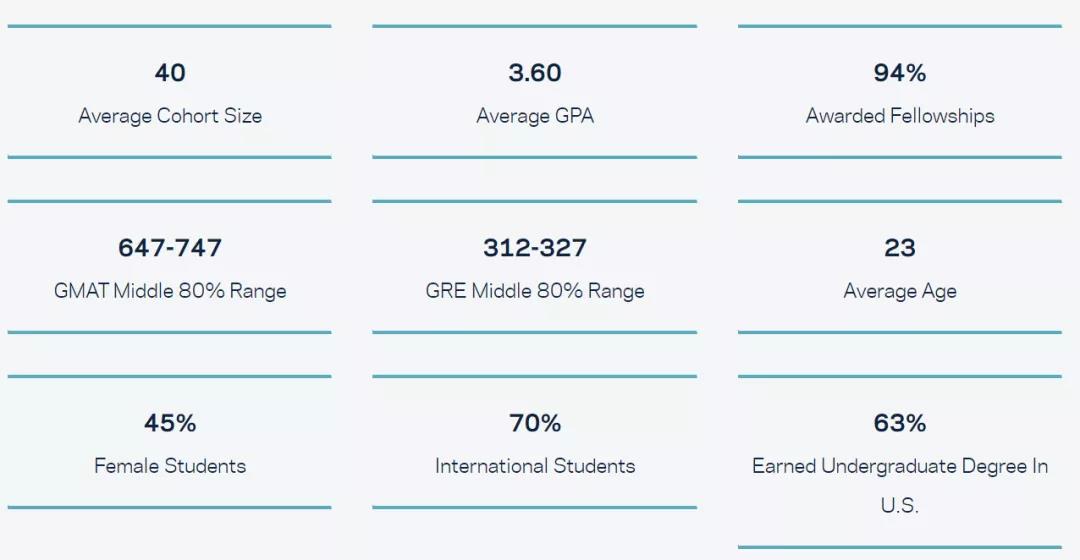Image resolution: width=1080 pixels, height=560 pixels.
Task: Click the 647-747 GMAT score range
Action: click(170, 248)
